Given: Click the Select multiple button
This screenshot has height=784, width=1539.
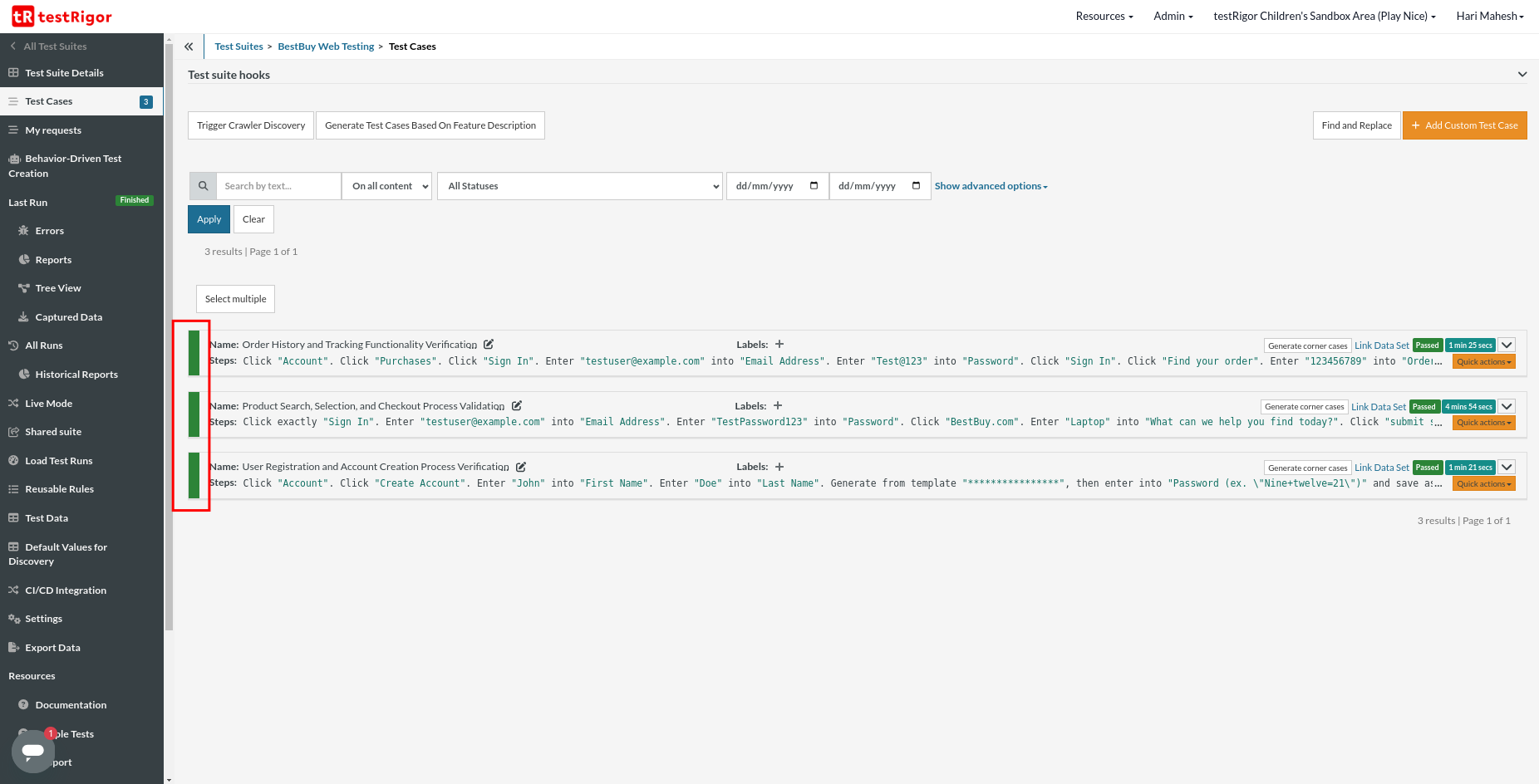Looking at the screenshot, I should [235, 299].
